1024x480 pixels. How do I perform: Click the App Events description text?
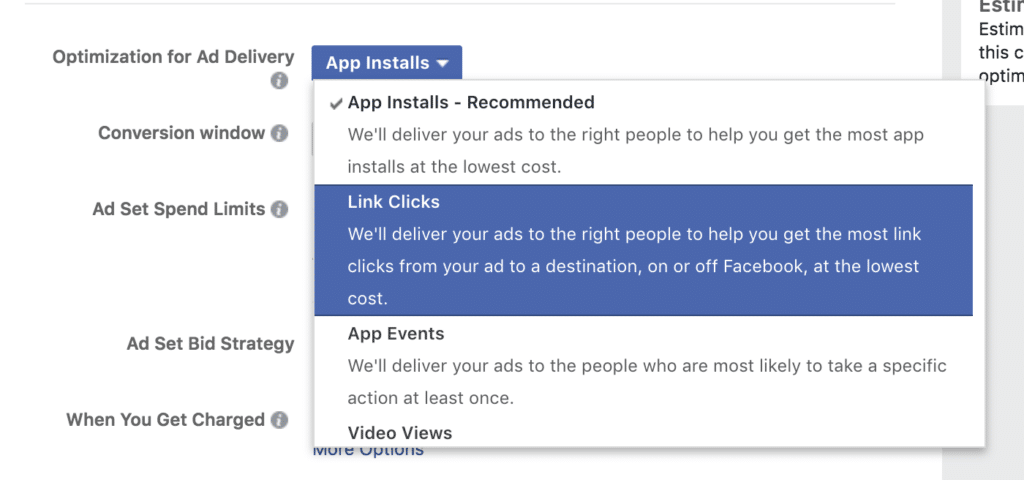(x=646, y=382)
